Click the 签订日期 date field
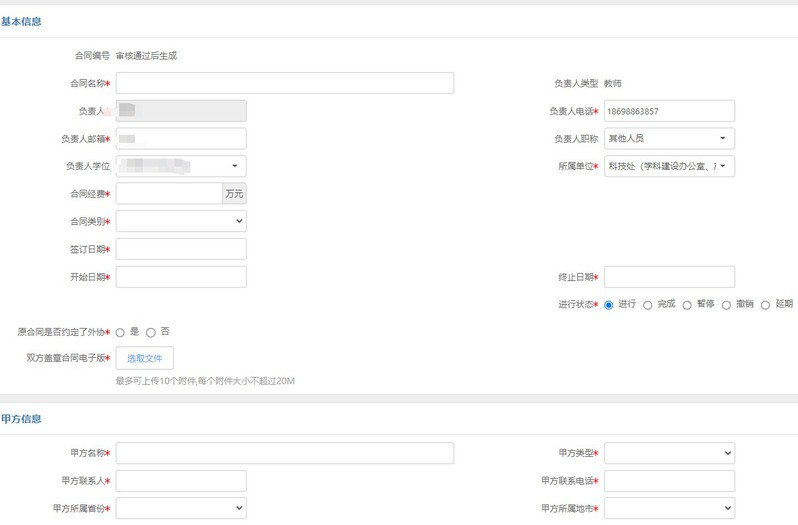Screen dimensions: 798x525 (181, 249)
